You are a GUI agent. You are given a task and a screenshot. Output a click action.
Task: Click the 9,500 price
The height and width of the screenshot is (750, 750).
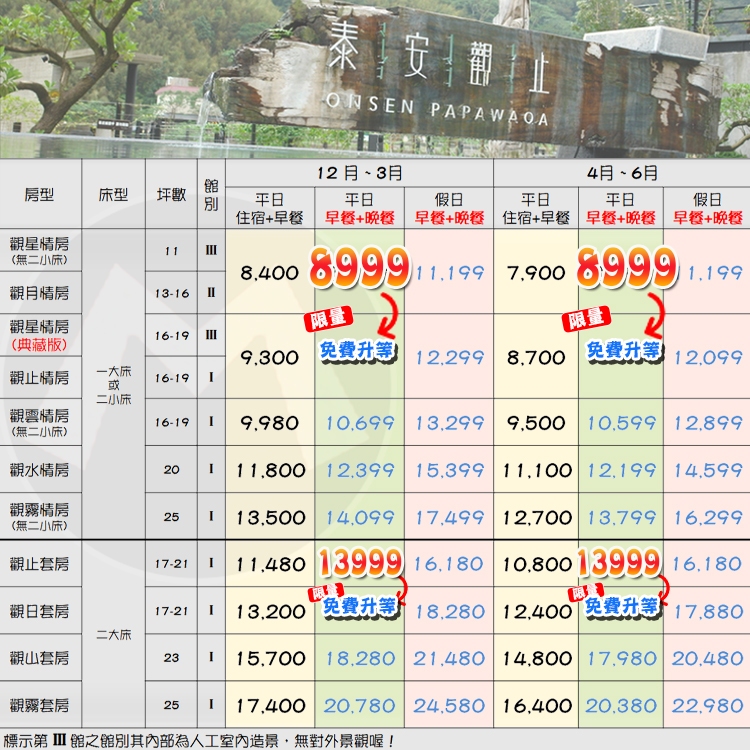pos(536,423)
